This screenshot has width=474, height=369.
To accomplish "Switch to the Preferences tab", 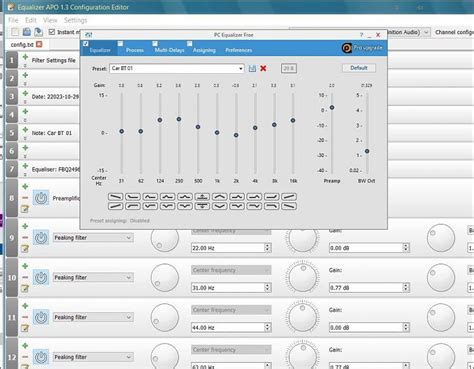I will coord(239,50).
